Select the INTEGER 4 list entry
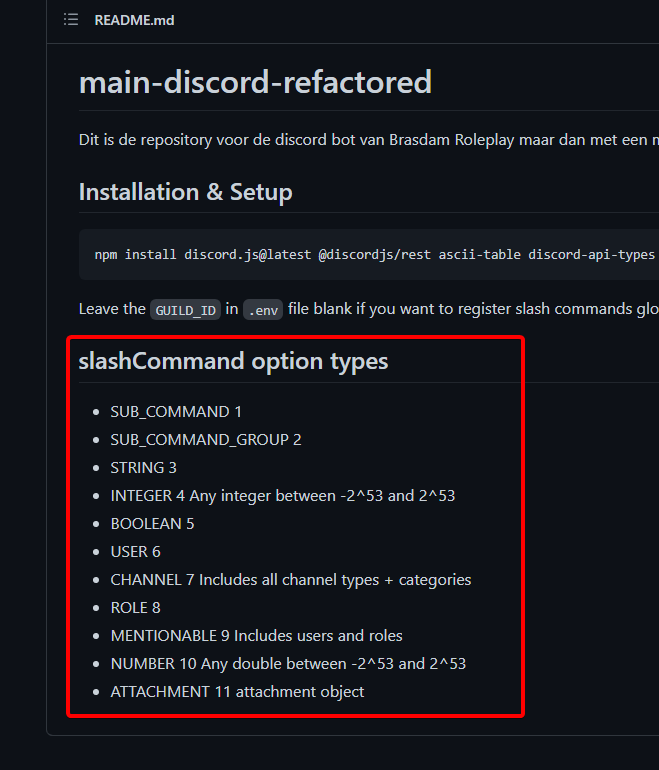This screenshot has height=770, width=659. tap(283, 495)
